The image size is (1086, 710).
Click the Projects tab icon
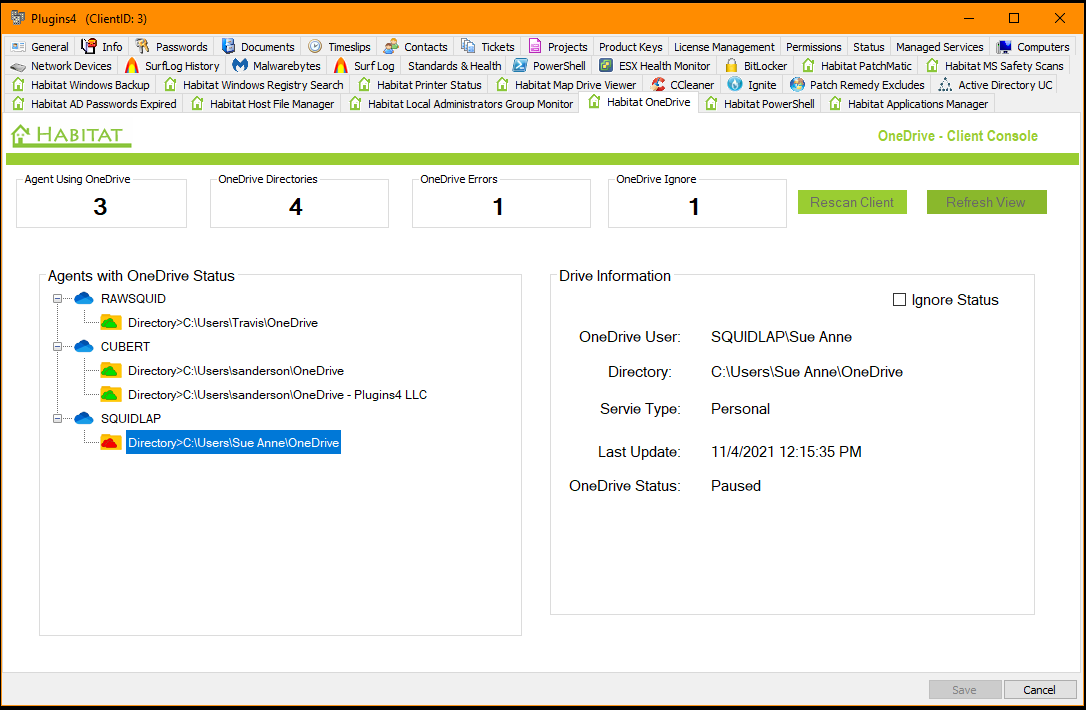point(535,46)
